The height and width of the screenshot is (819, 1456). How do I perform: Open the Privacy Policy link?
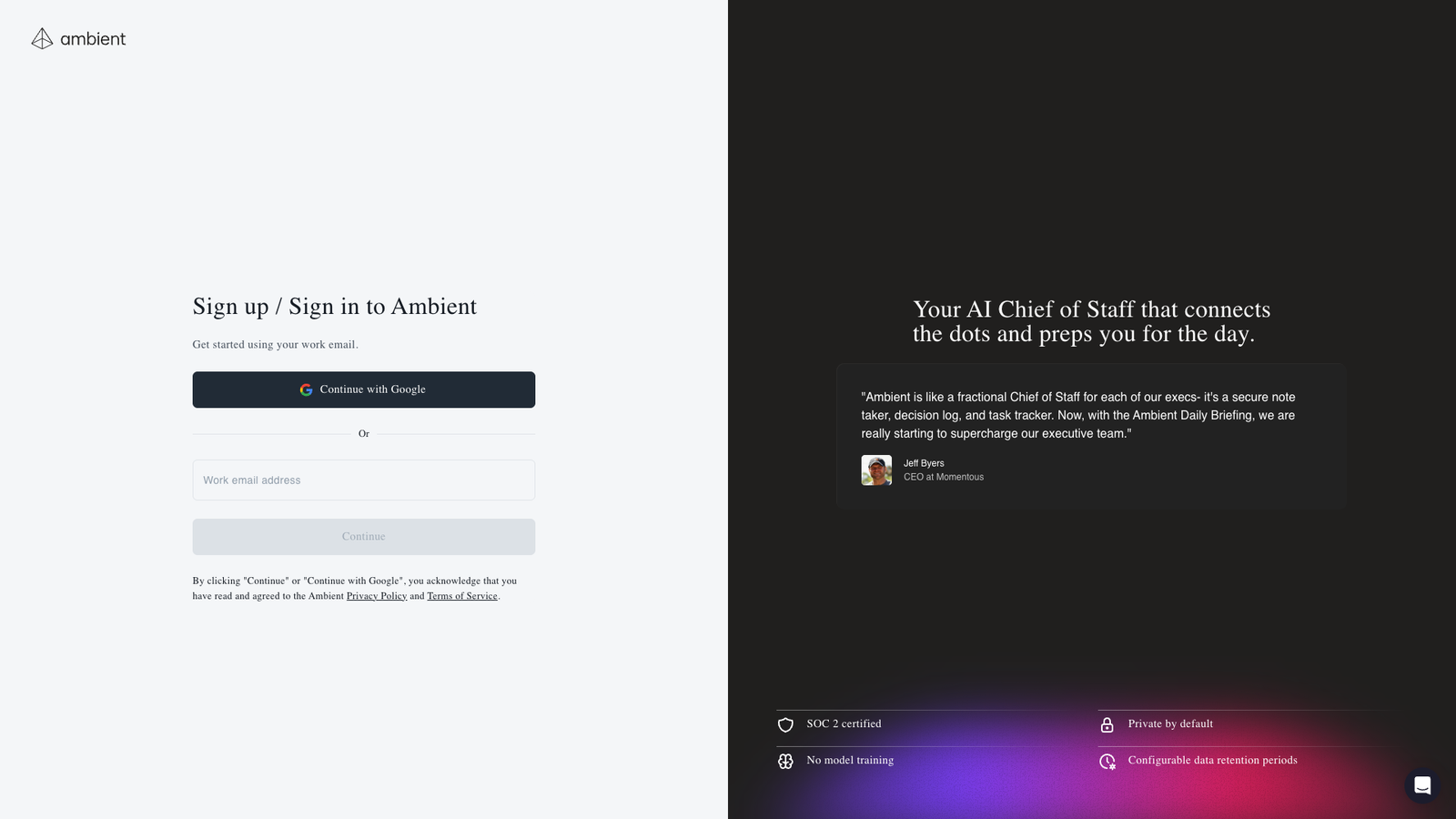[376, 595]
